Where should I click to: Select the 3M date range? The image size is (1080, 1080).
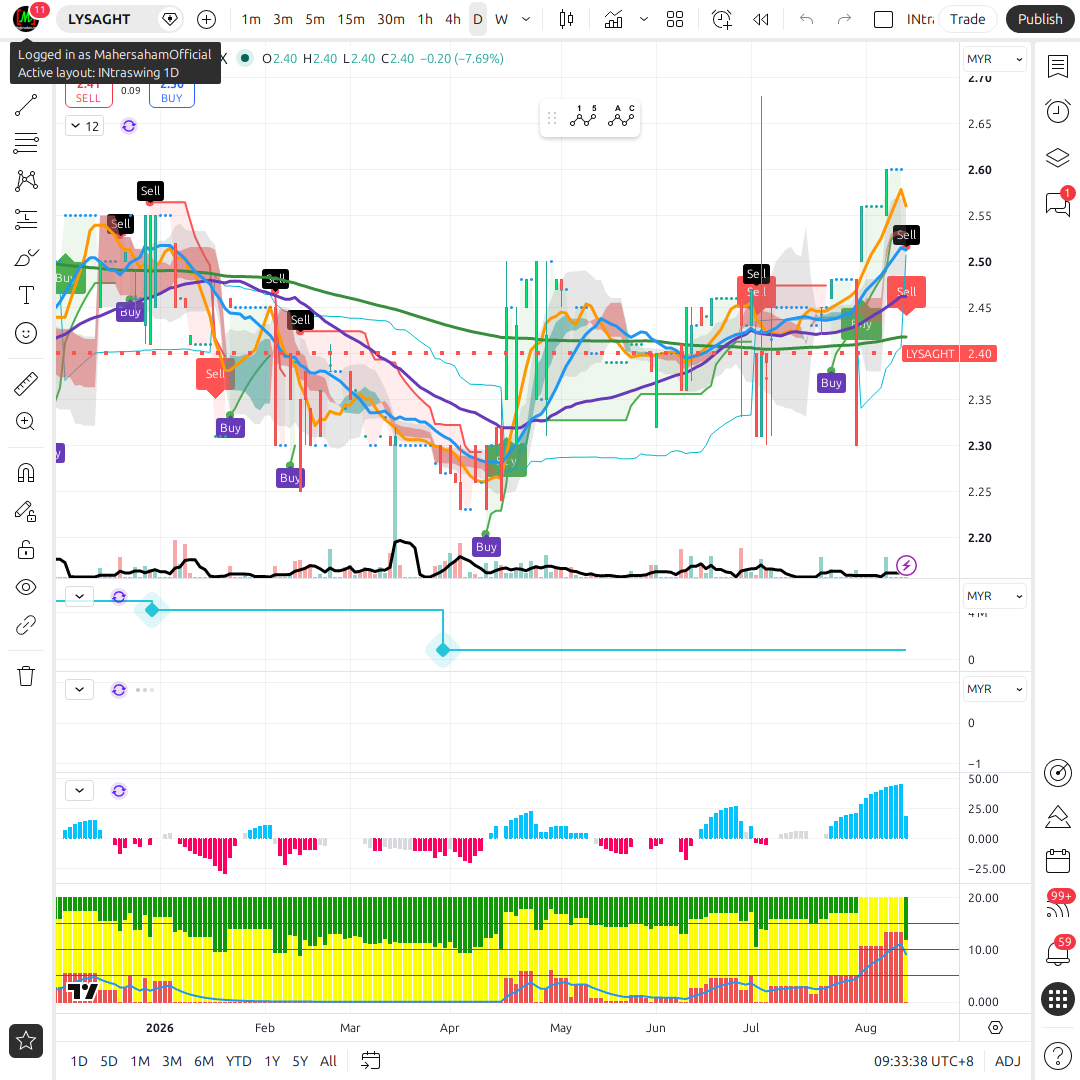coord(172,1061)
